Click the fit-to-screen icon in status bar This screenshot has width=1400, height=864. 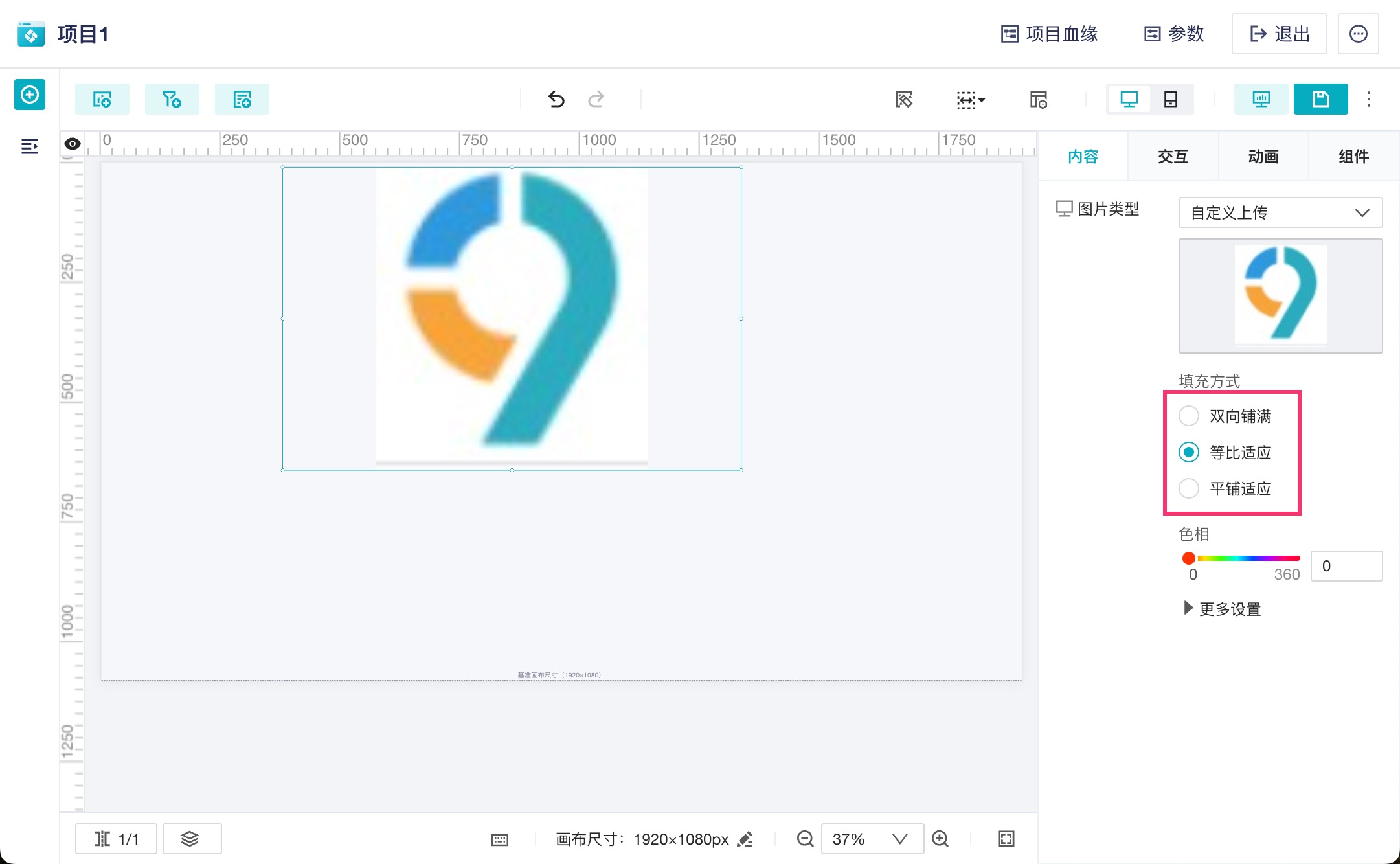click(1006, 839)
